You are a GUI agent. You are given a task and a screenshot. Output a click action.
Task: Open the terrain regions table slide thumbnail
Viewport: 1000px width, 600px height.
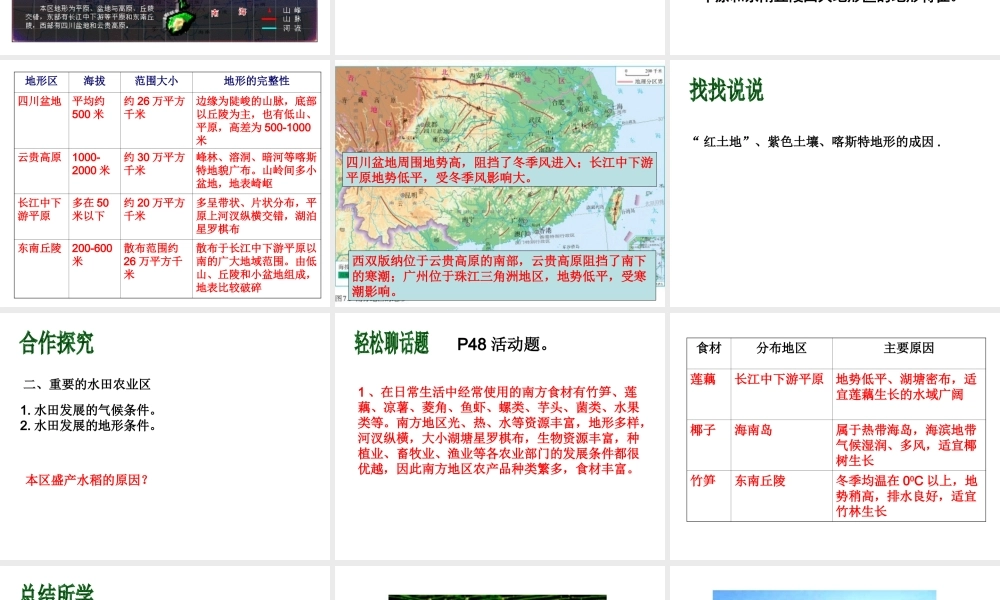[165, 183]
